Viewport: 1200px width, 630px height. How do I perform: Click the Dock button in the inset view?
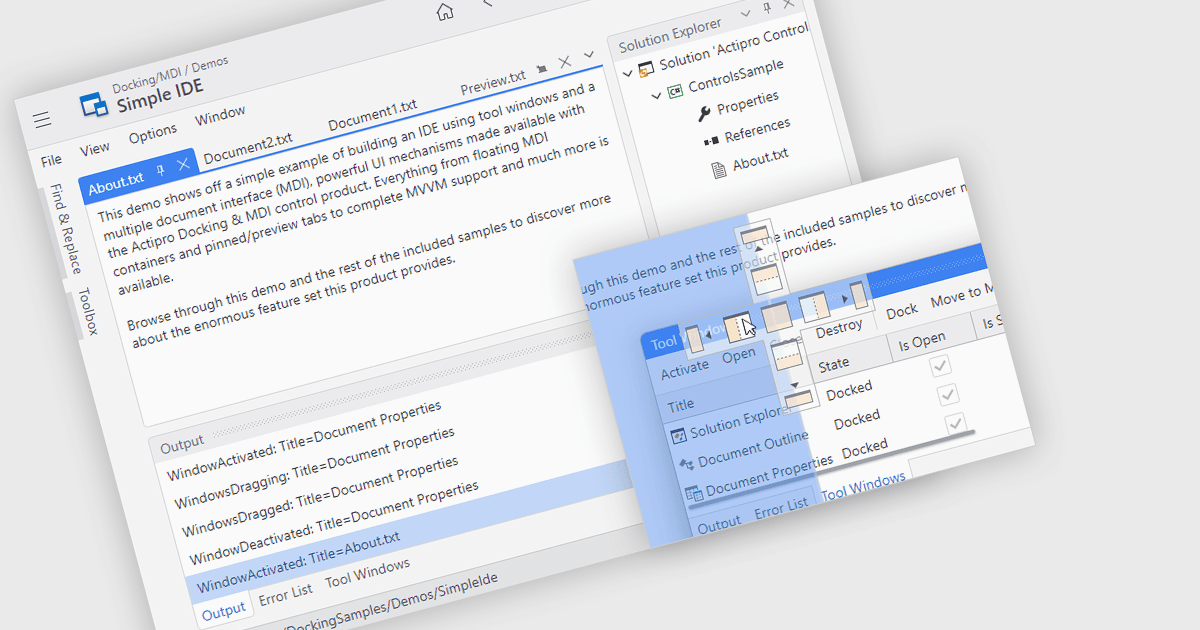click(901, 311)
